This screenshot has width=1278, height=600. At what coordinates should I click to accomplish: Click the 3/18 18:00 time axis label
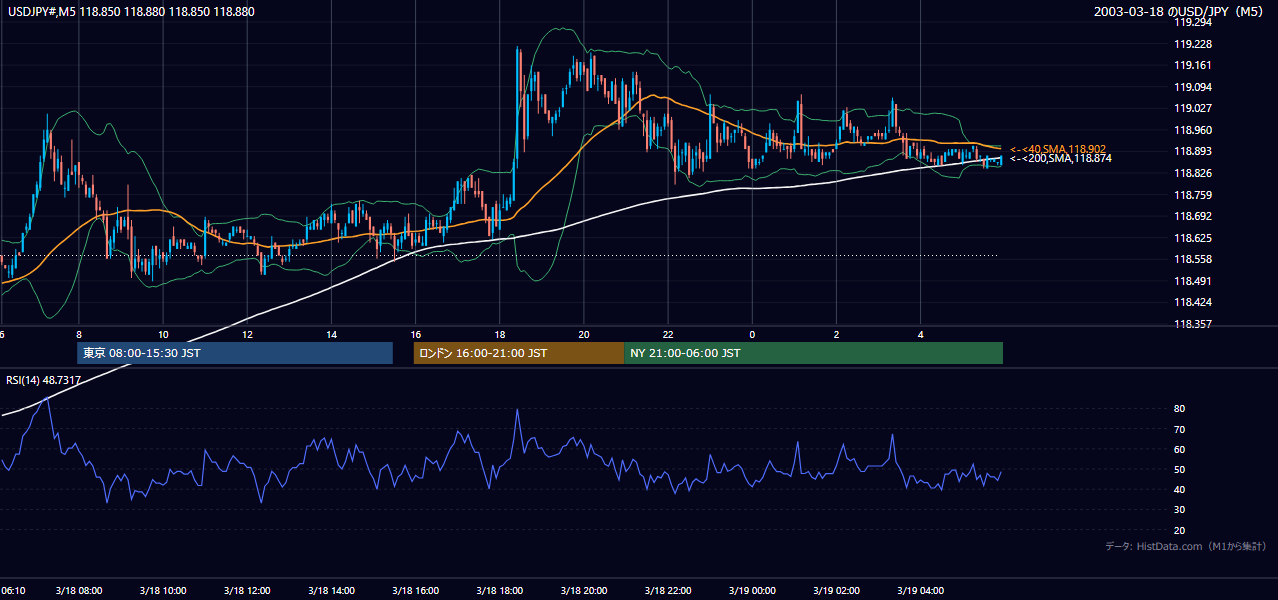coord(499,591)
